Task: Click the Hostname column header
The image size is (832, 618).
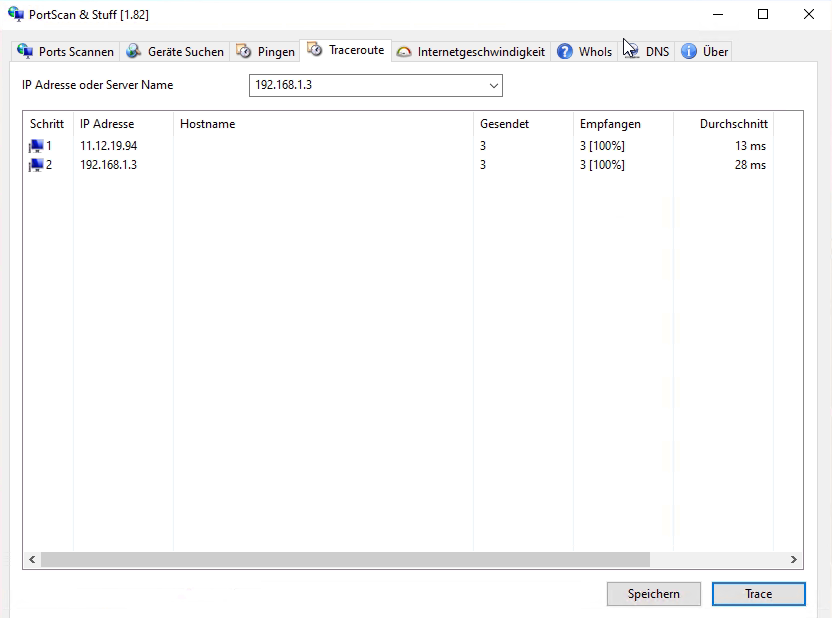Action: pos(207,124)
